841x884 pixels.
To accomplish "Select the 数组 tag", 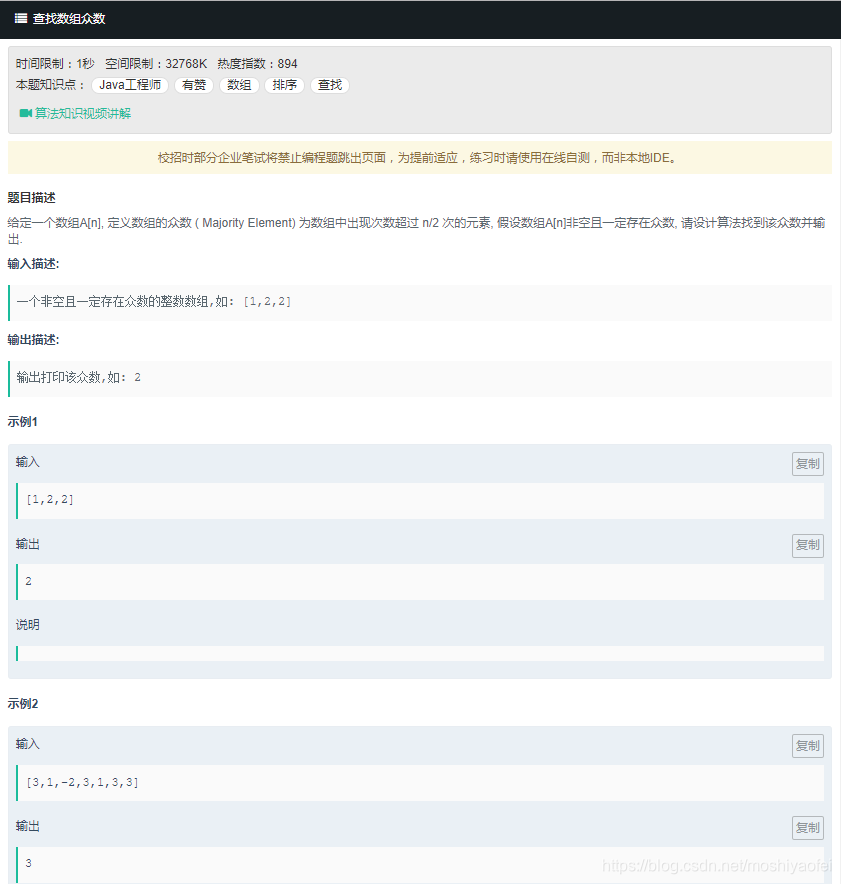I will pyautogui.click(x=239, y=85).
